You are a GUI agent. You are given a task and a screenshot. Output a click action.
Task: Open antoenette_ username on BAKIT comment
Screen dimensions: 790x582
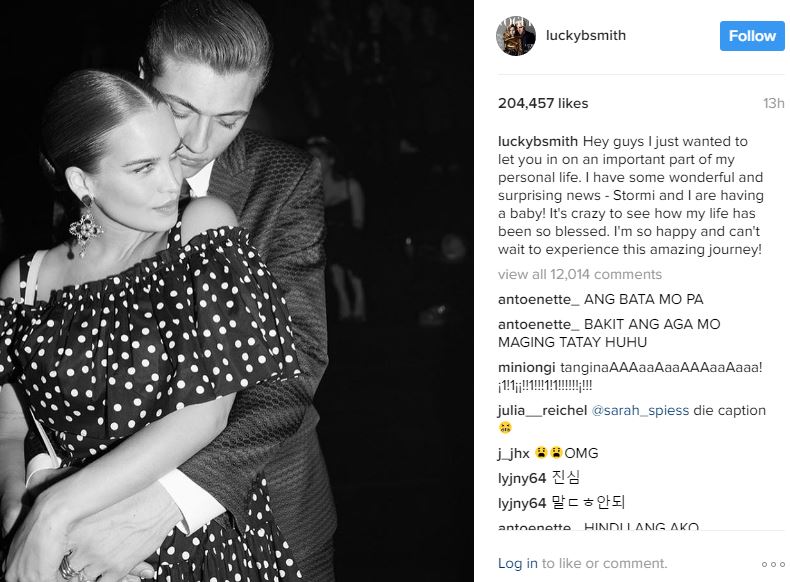click(539, 325)
